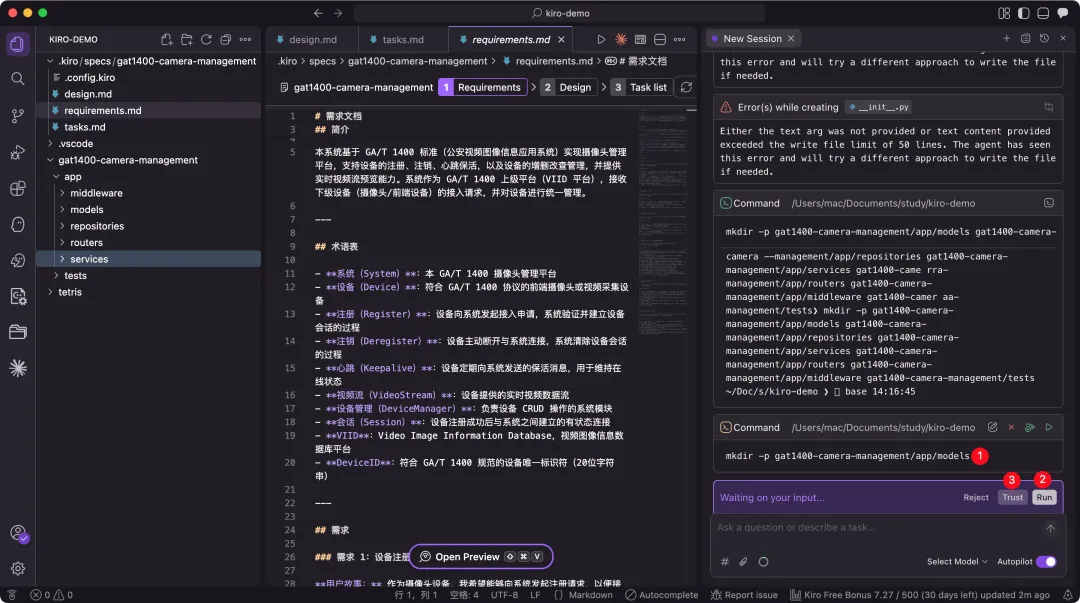Toggle the Autopilot switch
The image size is (1080, 603).
coord(1046,562)
